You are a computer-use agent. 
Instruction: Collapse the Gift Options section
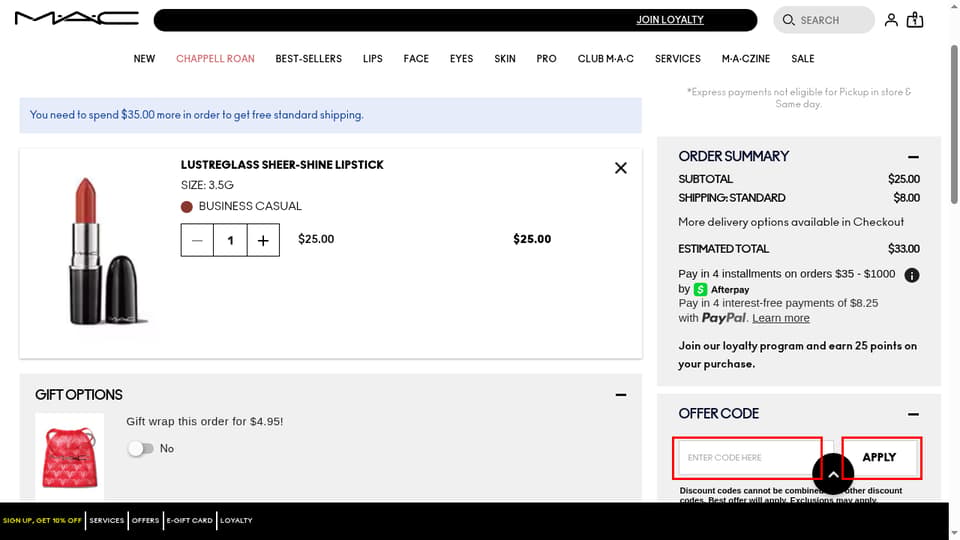click(x=620, y=395)
